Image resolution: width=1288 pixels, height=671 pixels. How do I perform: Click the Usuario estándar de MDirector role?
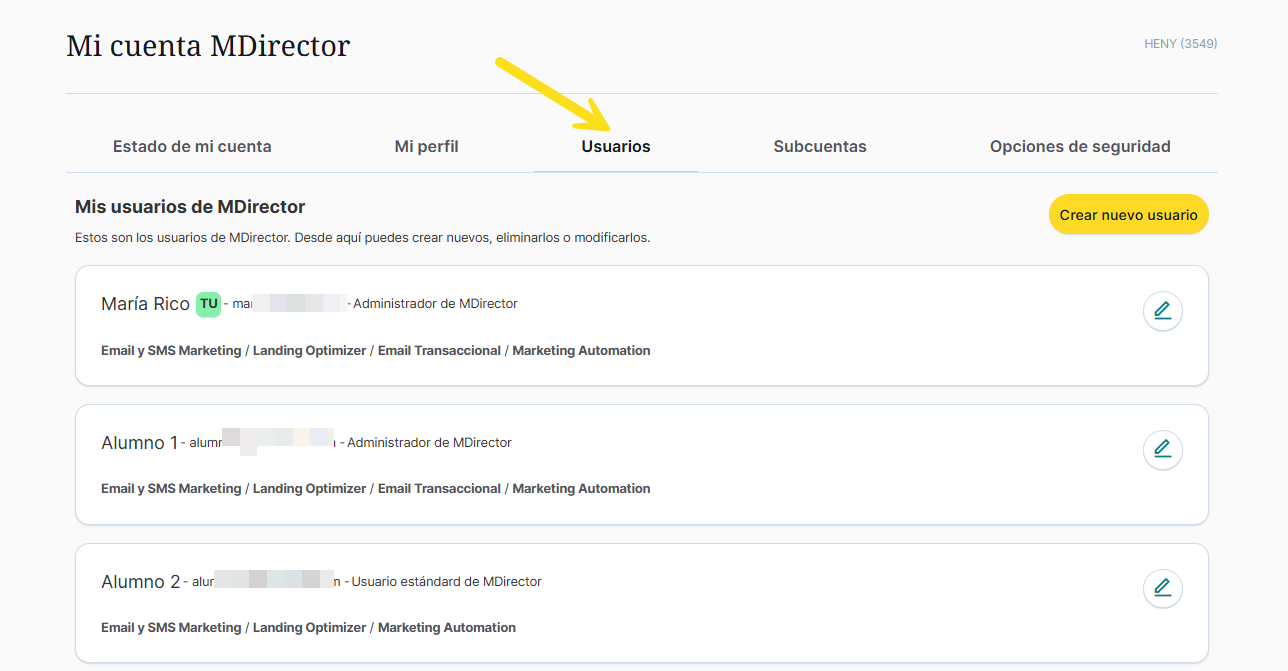446,582
